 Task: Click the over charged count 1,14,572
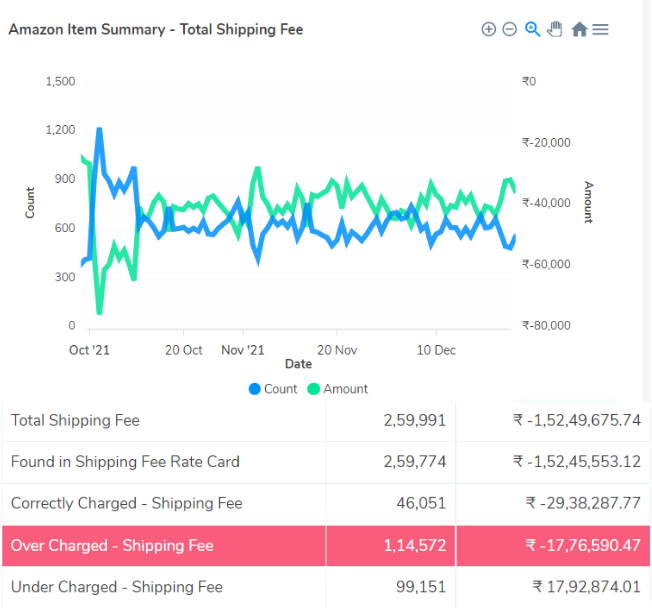[415, 545]
